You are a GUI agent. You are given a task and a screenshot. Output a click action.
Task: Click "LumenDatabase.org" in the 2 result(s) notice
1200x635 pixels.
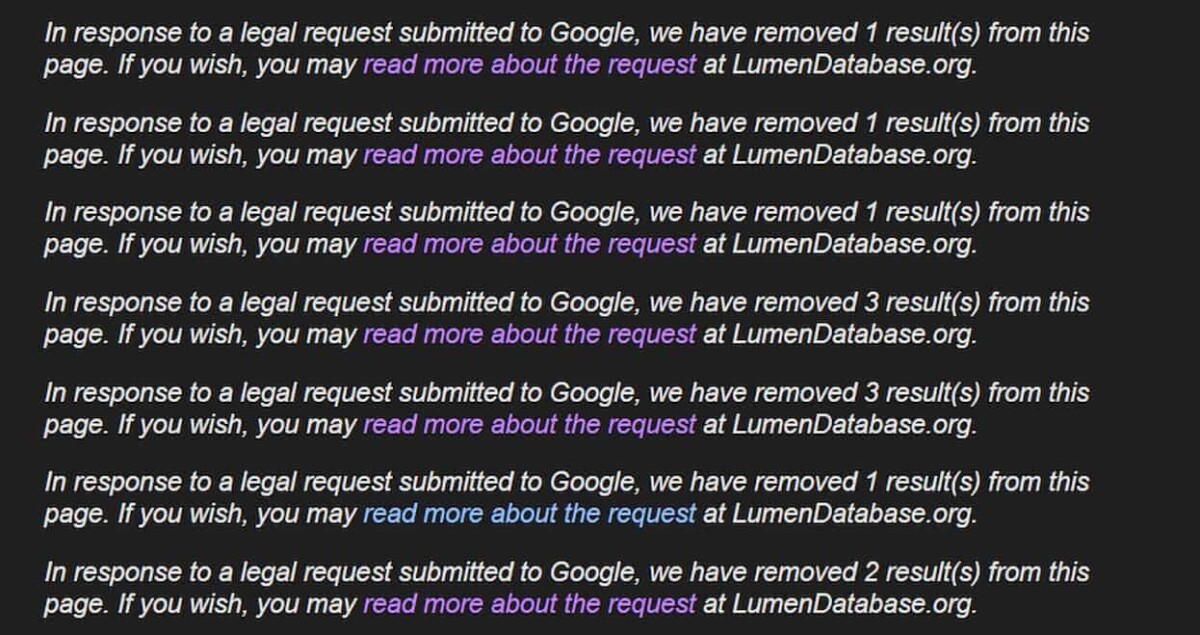(x=853, y=604)
